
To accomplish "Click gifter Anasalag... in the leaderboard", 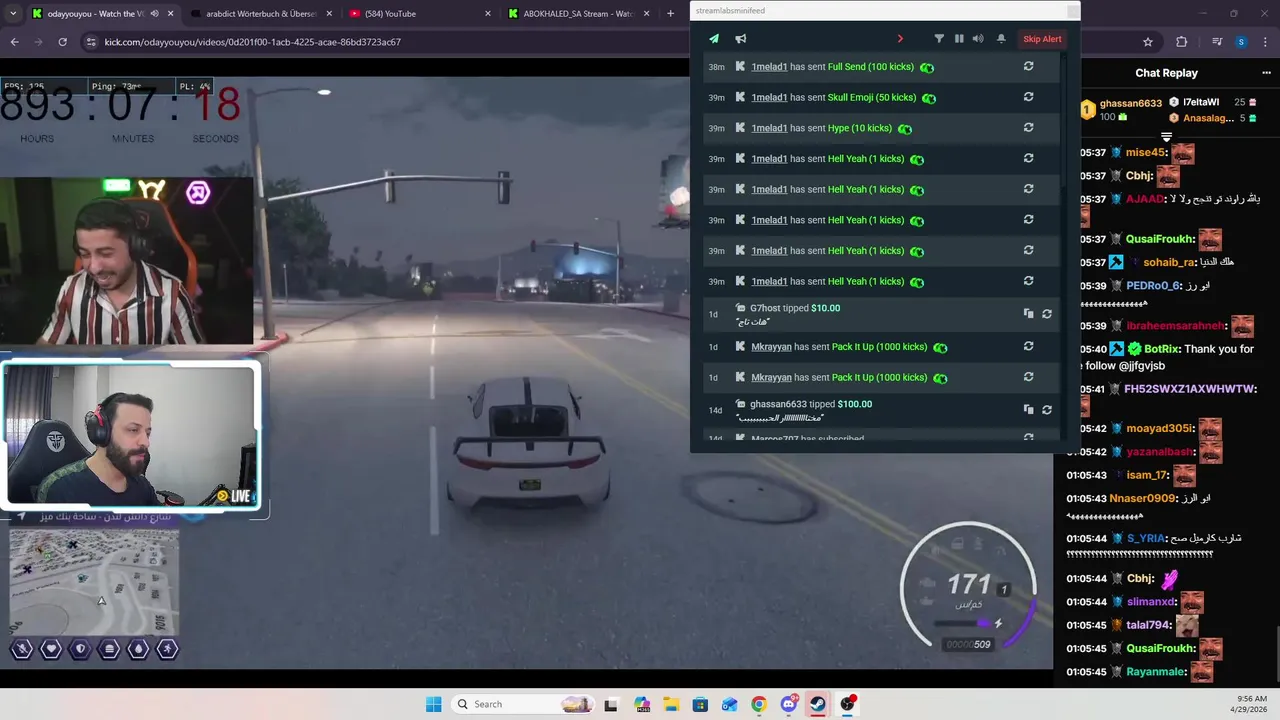I will [1208, 118].
